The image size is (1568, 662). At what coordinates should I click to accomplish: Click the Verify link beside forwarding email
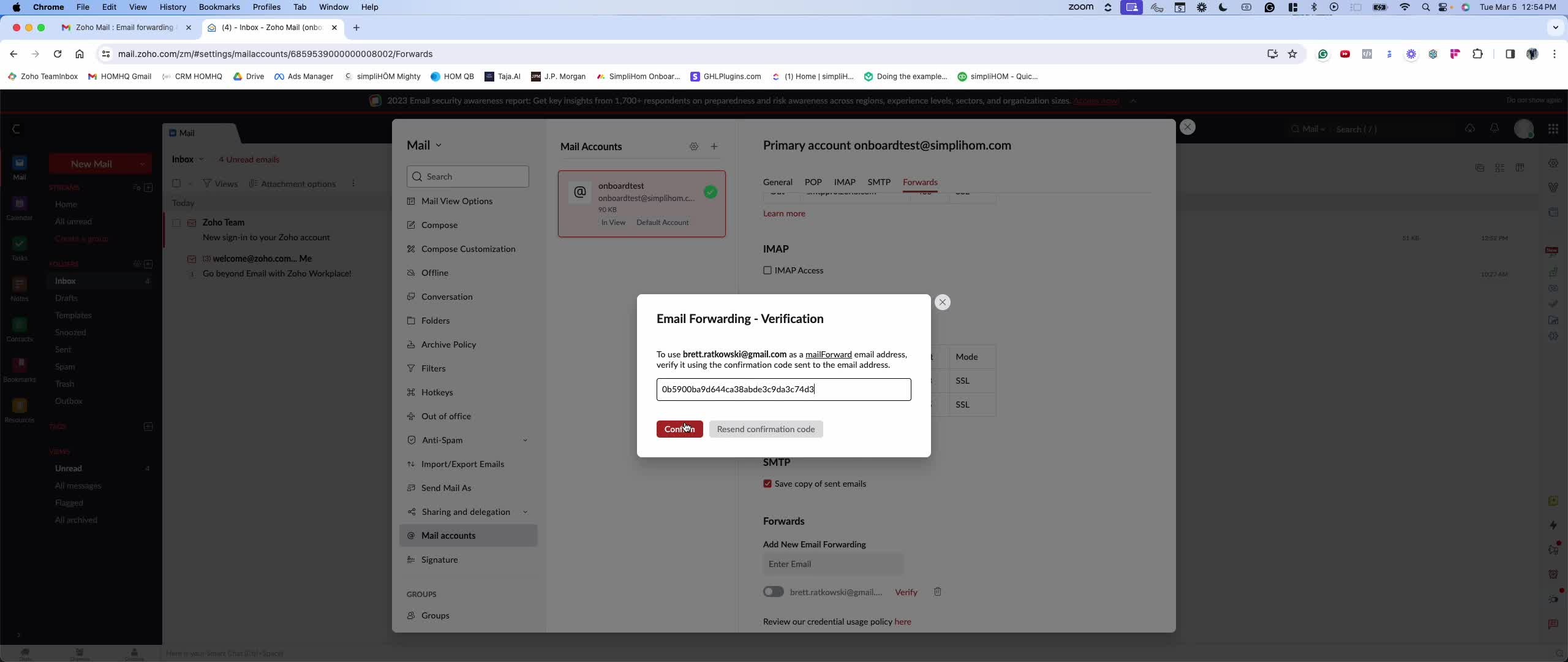[x=906, y=592]
